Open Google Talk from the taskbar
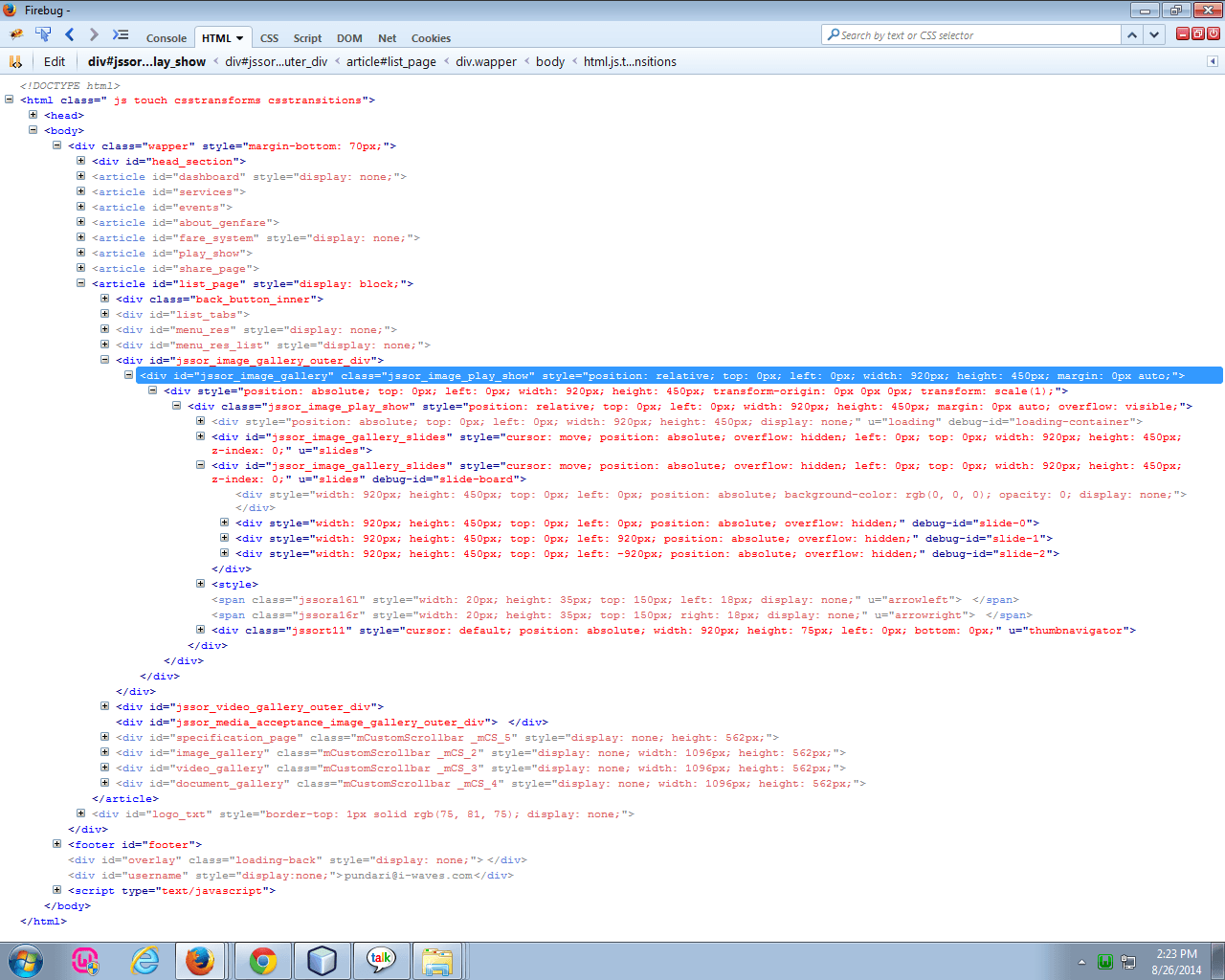 coord(381,960)
